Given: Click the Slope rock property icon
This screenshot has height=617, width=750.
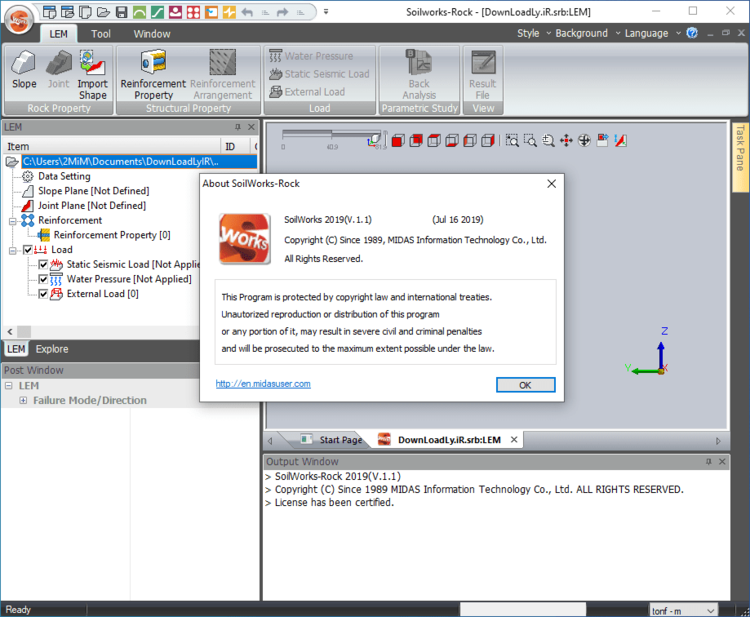Looking at the screenshot, I should click(24, 70).
